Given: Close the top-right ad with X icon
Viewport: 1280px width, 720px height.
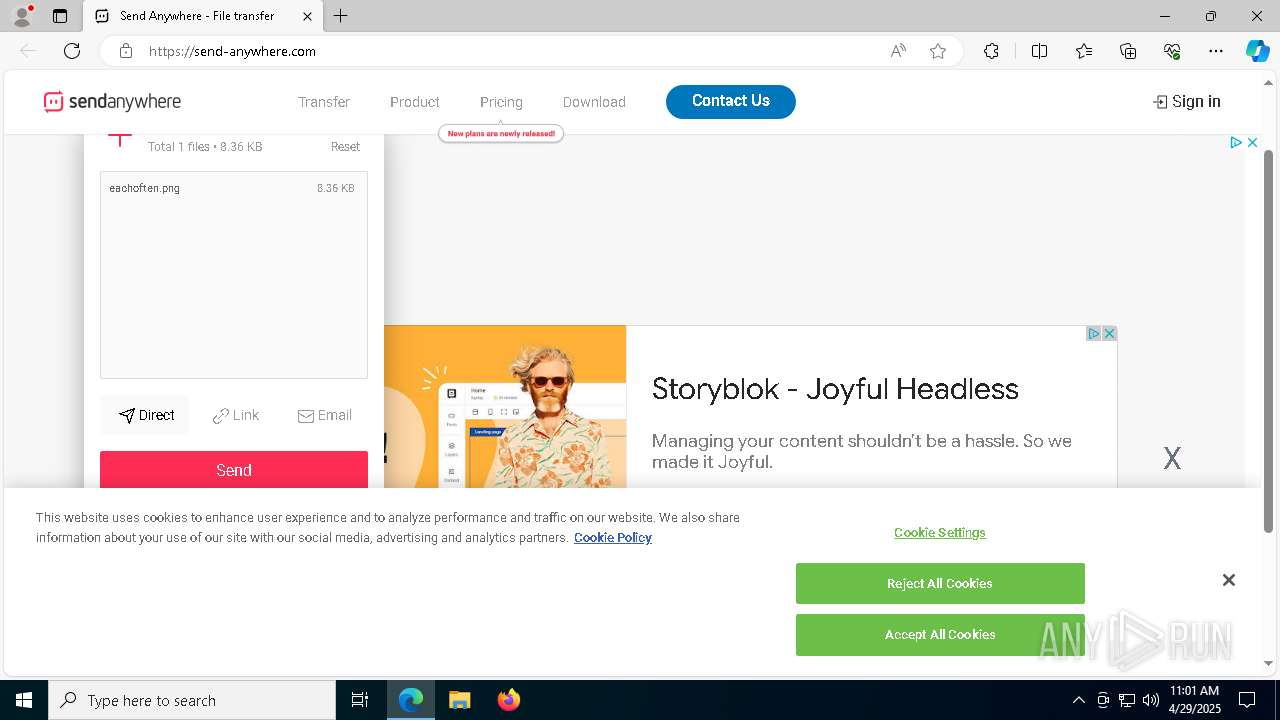Looking at the screenshot, I should (1252, 143).
